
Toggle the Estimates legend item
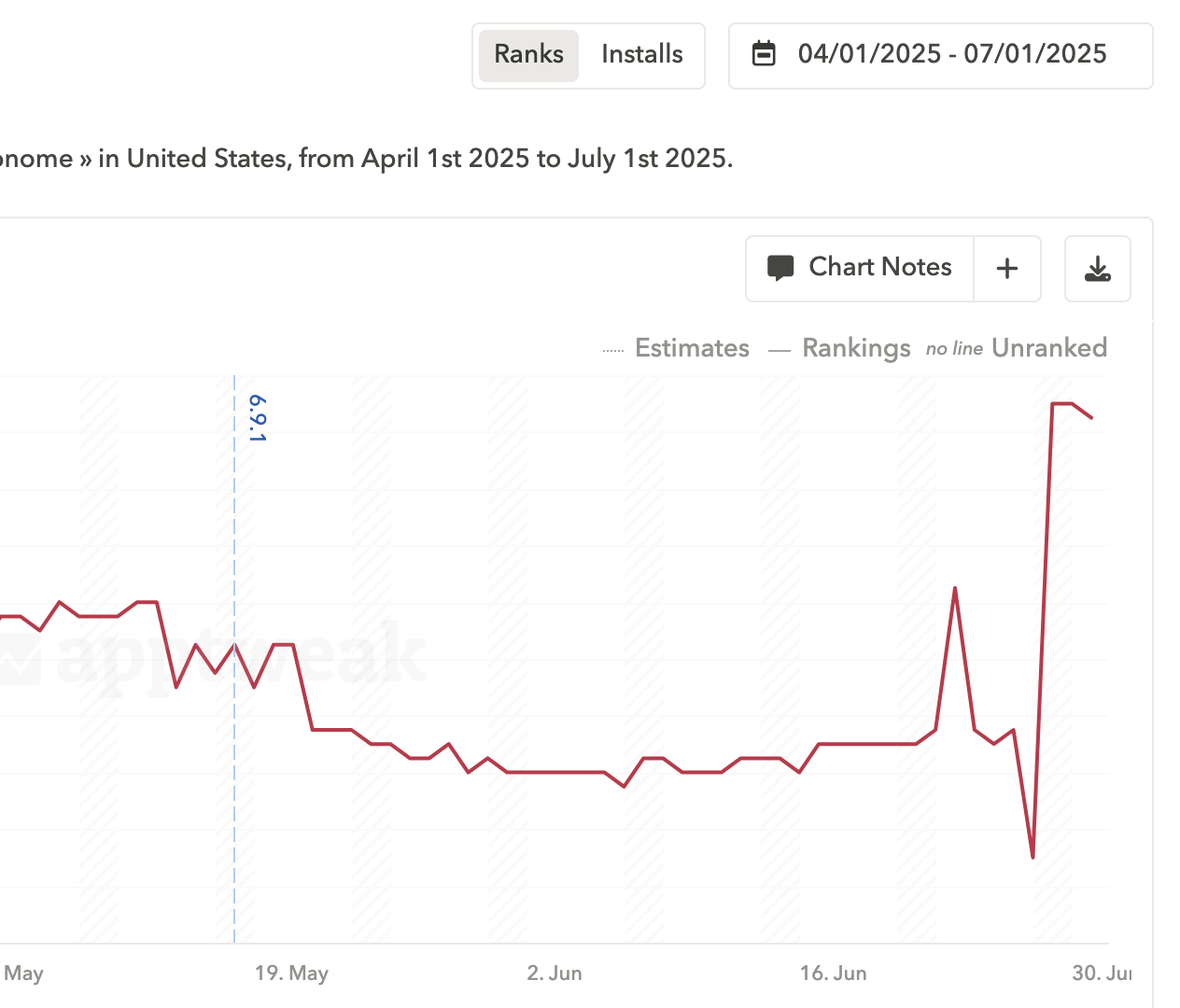pyautogui.click(x=676, y=348)
